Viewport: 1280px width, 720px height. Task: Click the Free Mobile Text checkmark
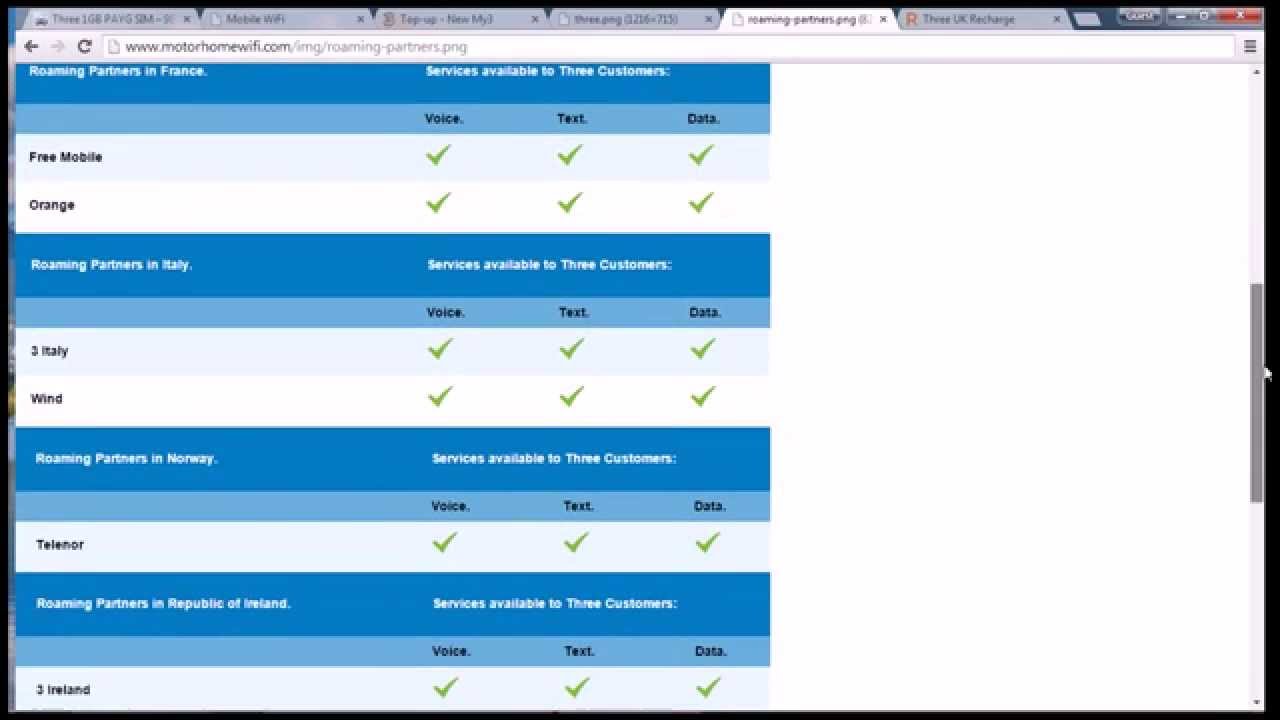tap(570, 155)
